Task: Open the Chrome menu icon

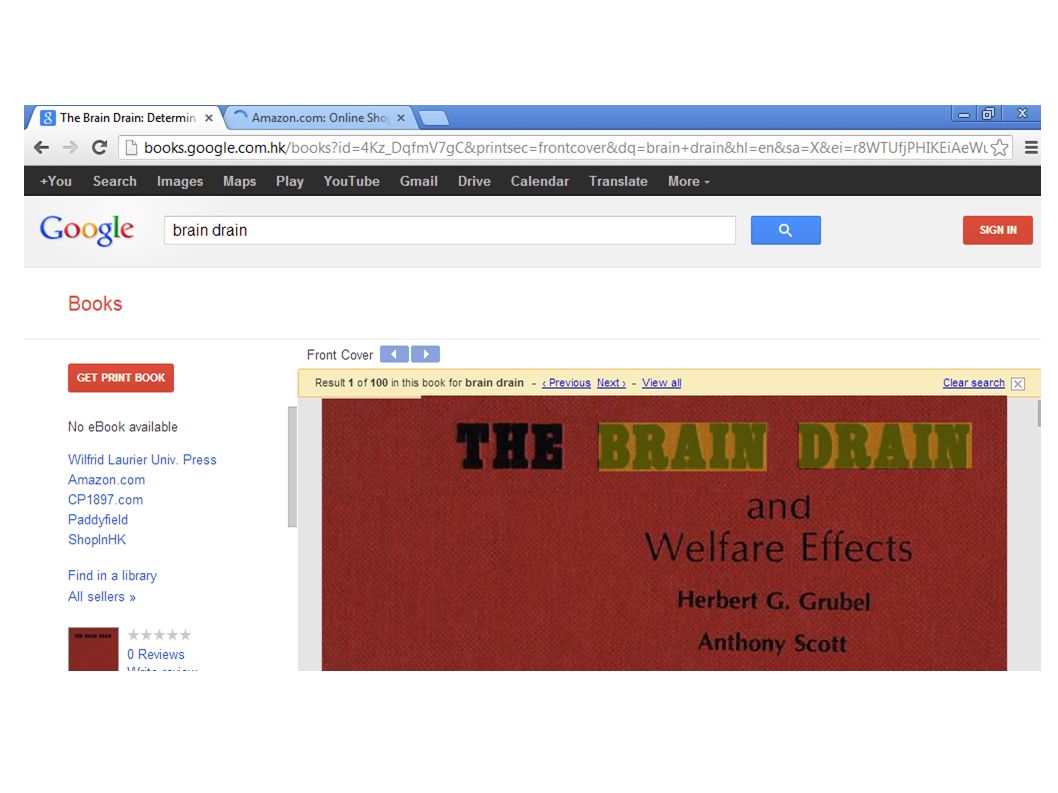Action: [x=1031, y=147]
